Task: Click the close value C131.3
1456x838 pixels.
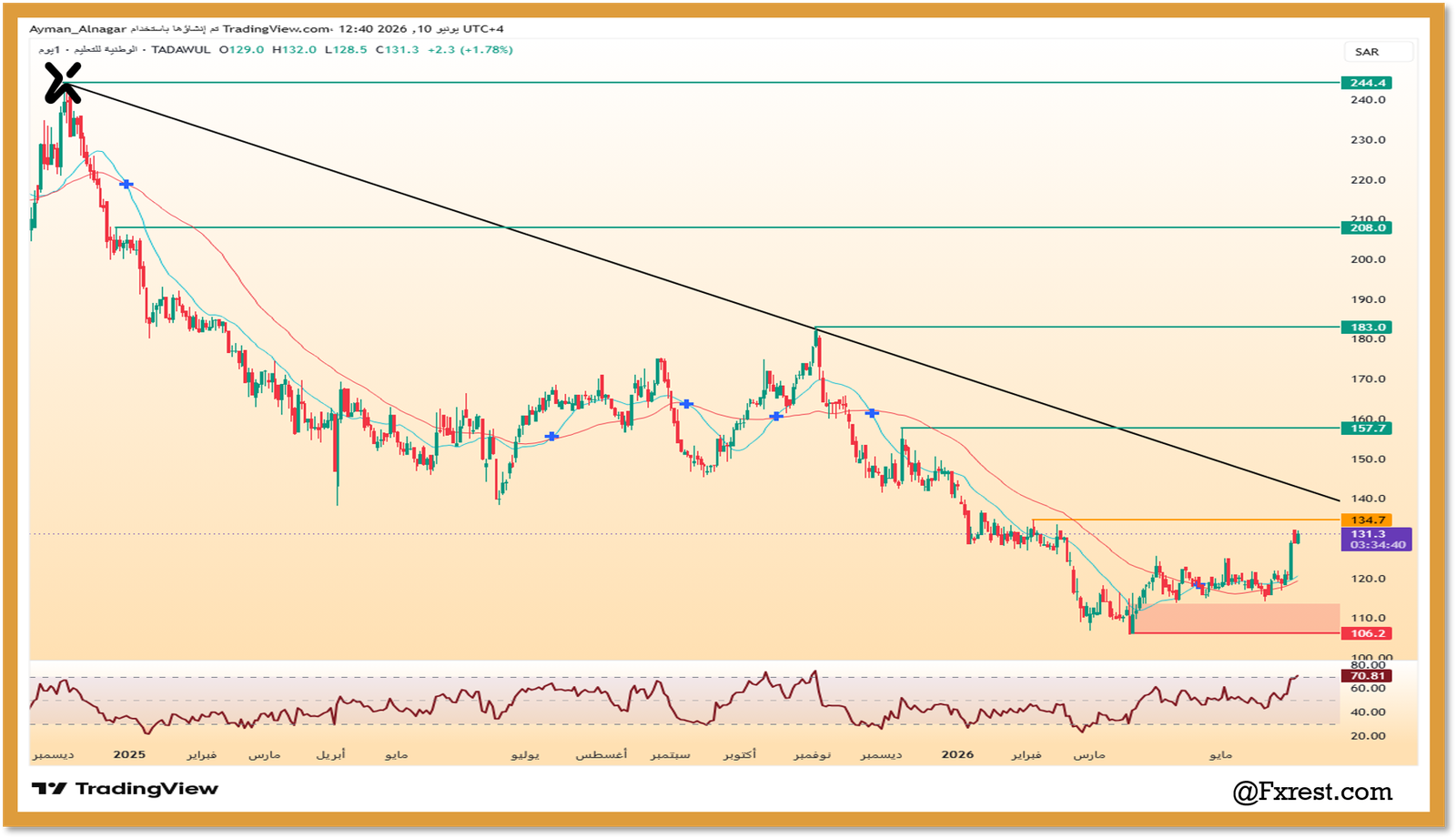Action: click(398, 50)
